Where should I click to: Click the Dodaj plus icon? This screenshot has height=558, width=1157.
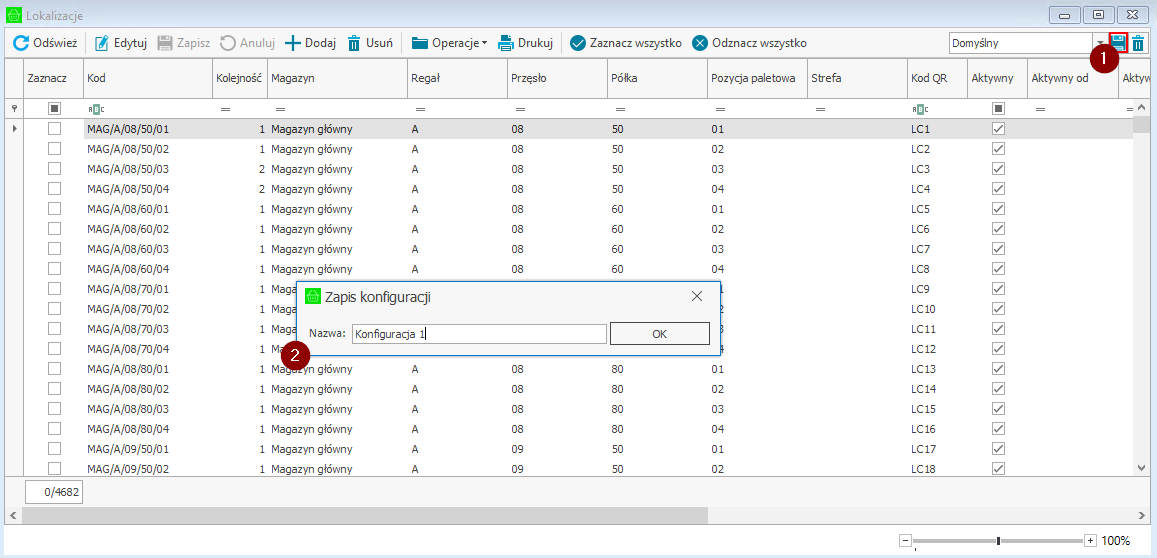[293, 43]
